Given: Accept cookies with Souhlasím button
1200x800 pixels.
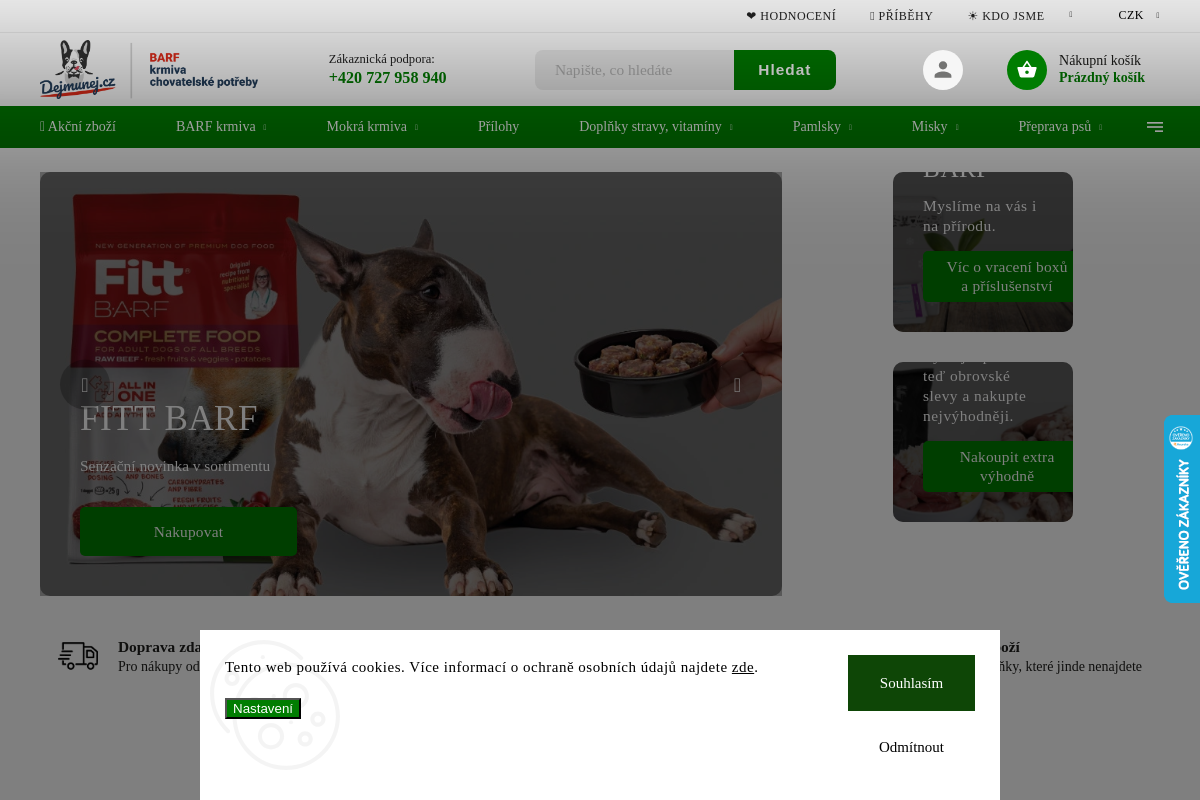Looking at the screenshot, I should pos(911,683).
